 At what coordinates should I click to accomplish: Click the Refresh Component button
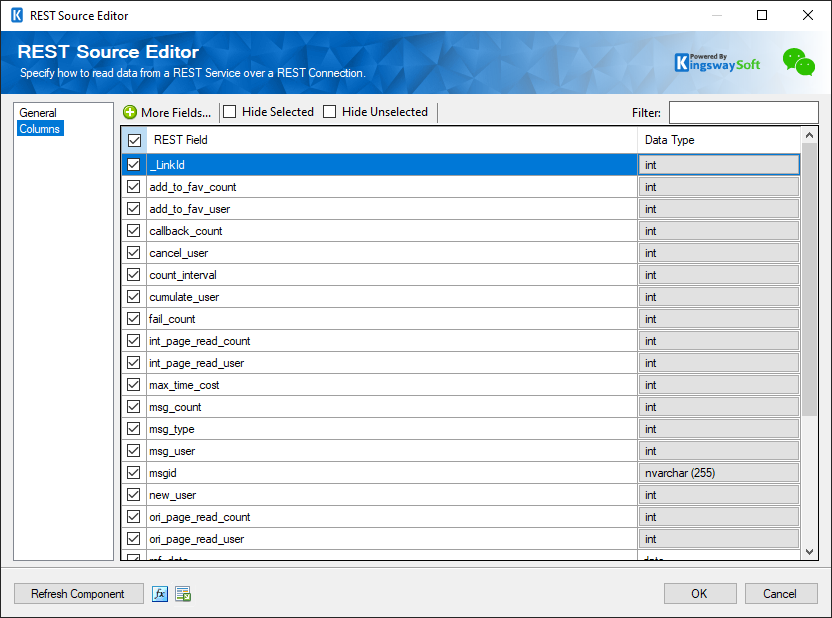click(x=78, y=594)
